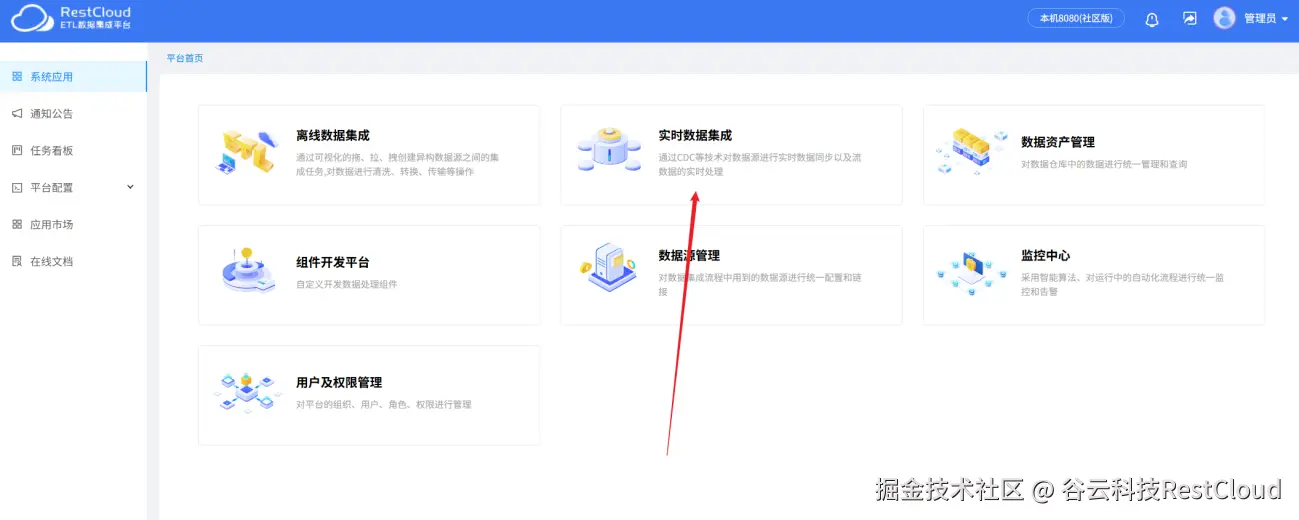Viewport: 1299px width, 520px height.
Task: Click text 自定义开发数据处理组件
Action: (346, 285)
